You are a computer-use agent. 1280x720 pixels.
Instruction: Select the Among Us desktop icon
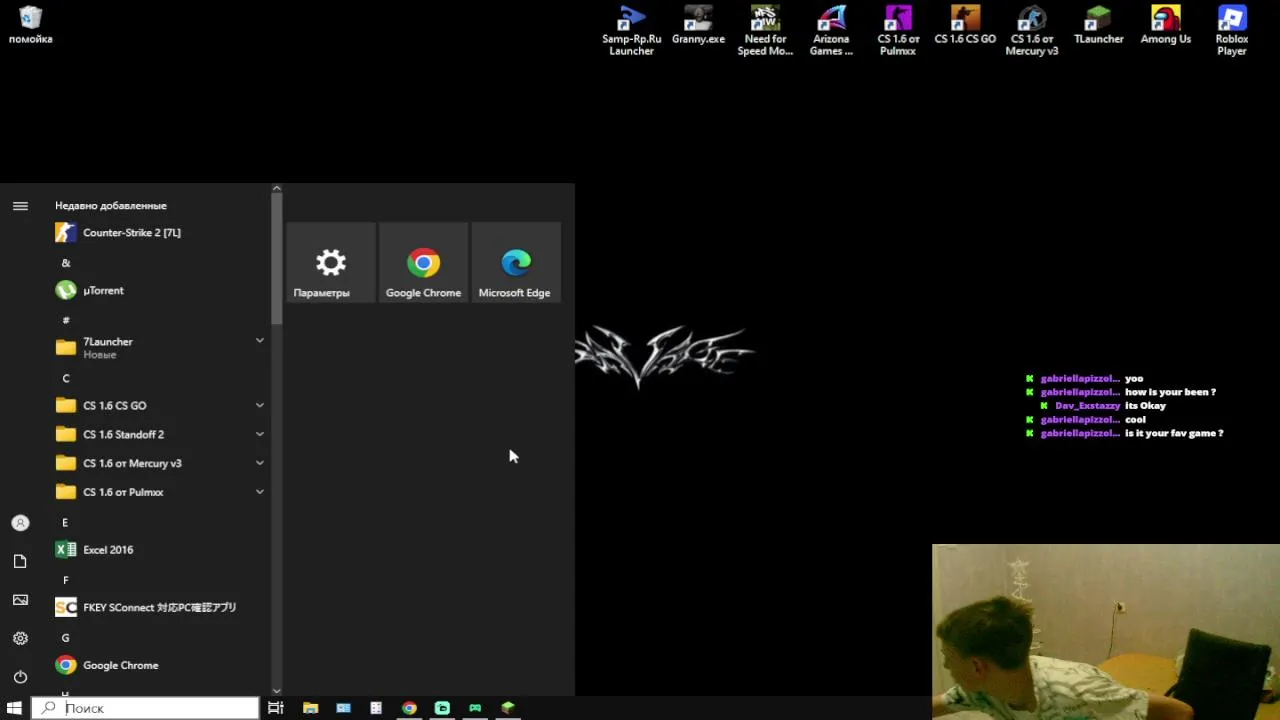click(1165, 25)
